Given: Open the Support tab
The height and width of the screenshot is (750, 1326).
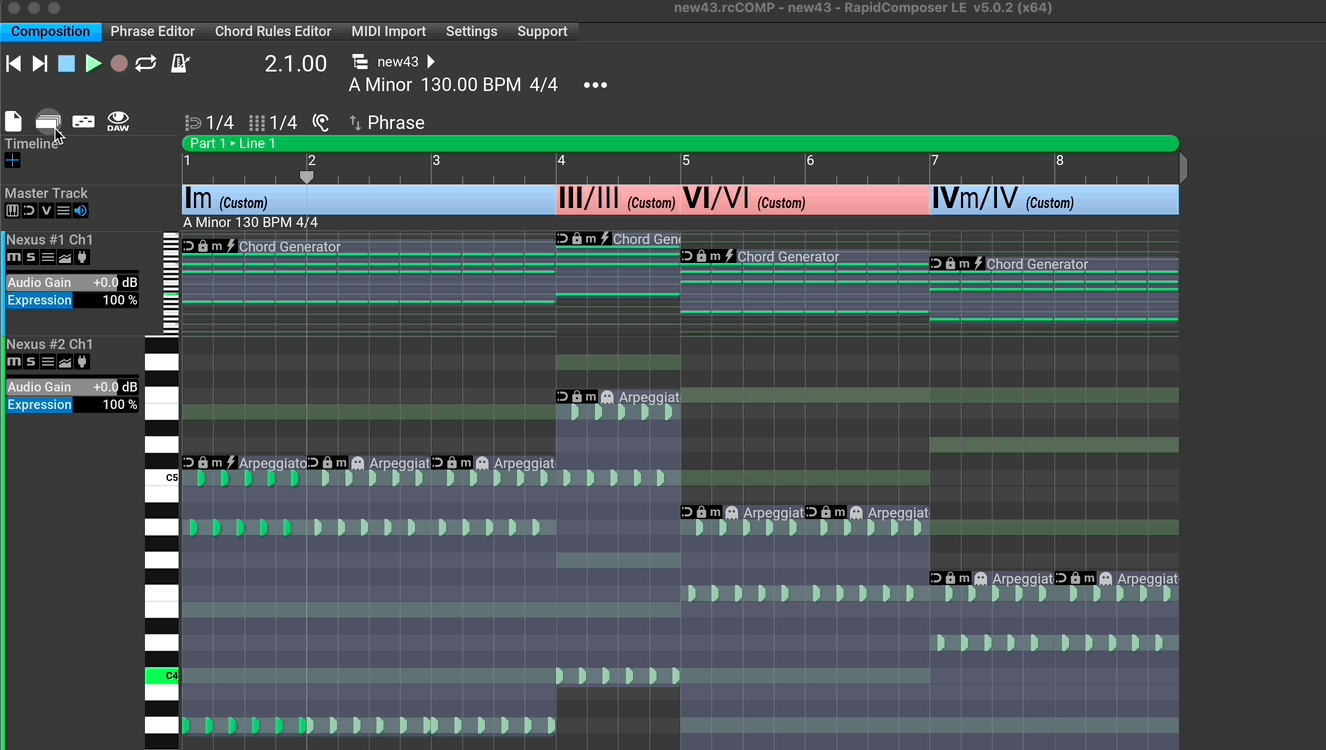Looking at the screenshot, I should (542, 31).
